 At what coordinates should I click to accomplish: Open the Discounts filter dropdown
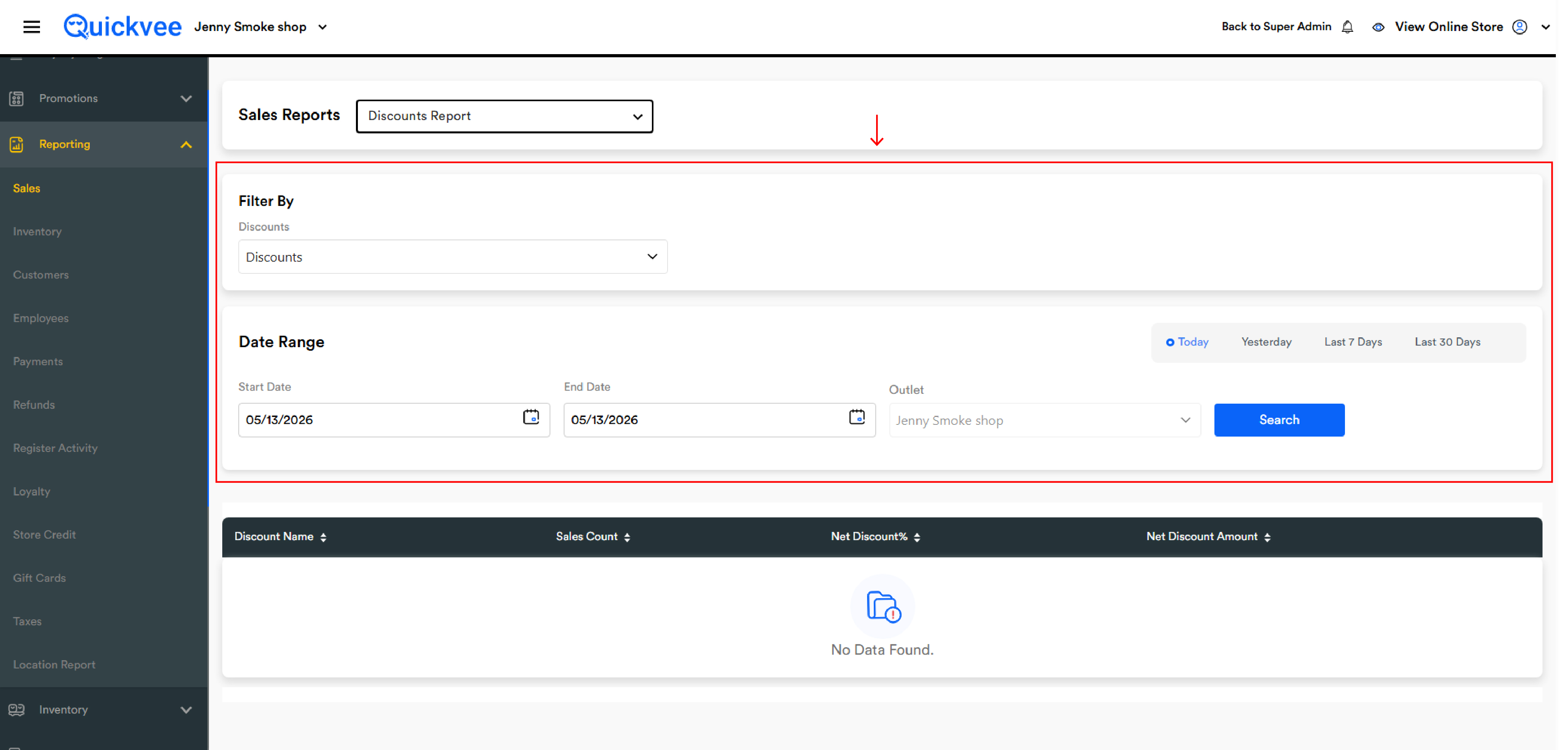tap(453, 257)
